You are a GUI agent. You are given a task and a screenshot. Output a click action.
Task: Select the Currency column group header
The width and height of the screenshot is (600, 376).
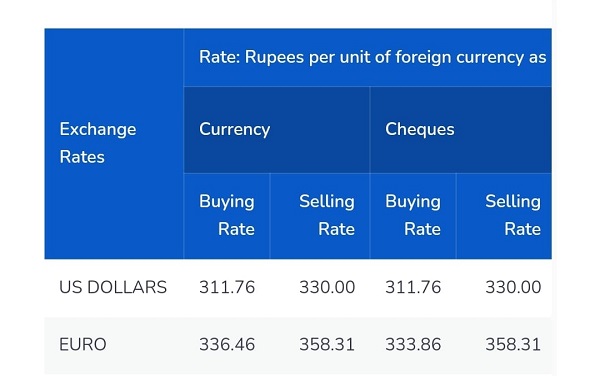pyautogui.click(x=277, y=130)
